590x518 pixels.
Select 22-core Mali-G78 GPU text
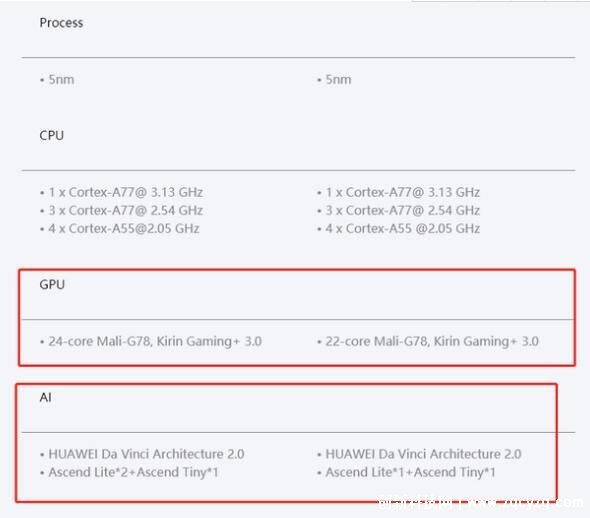click(432, 342)
